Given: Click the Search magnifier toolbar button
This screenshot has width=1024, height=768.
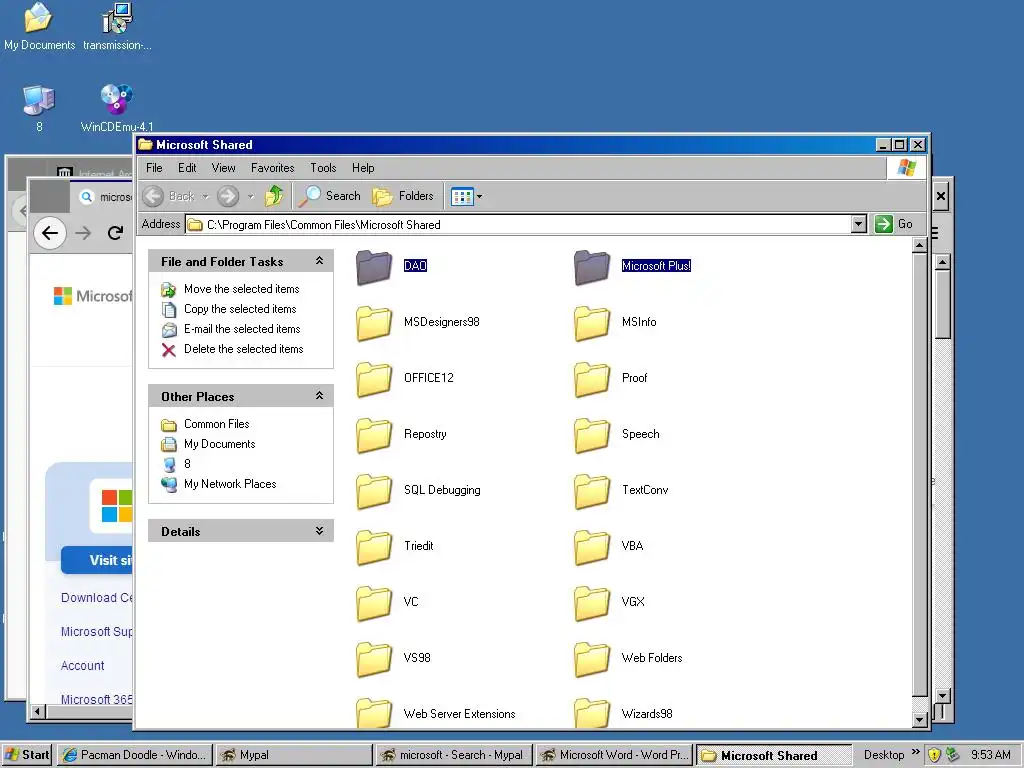Looking at the screenshot, I should [x=329, y=196].
